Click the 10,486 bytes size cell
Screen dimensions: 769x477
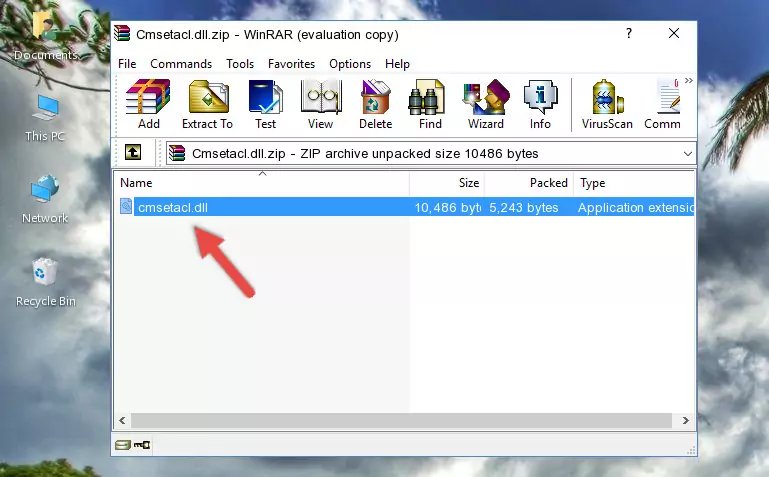448,207
